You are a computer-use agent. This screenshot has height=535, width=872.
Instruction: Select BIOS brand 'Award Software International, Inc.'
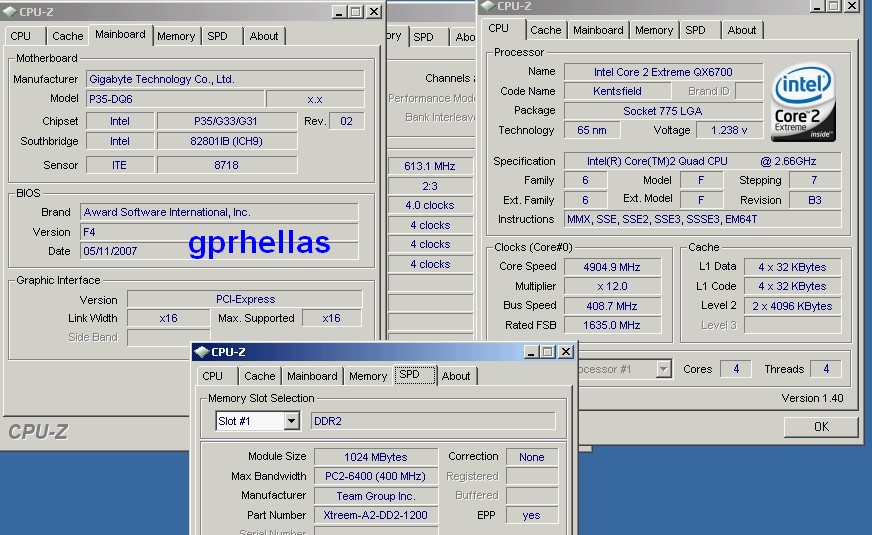click(219, 212)
